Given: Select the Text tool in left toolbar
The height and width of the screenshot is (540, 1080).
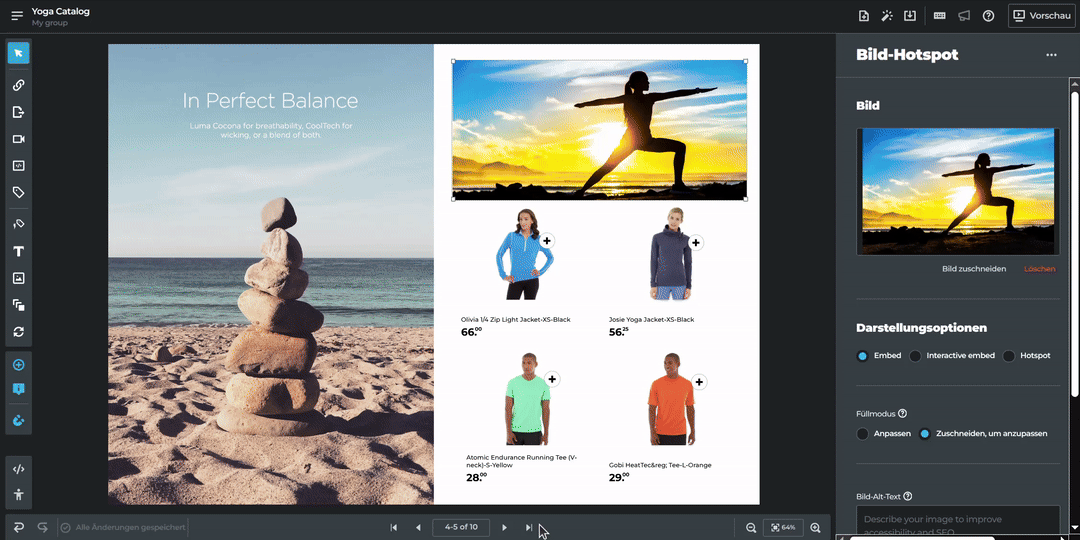Looking at the screenshot, I should (18, 252).
